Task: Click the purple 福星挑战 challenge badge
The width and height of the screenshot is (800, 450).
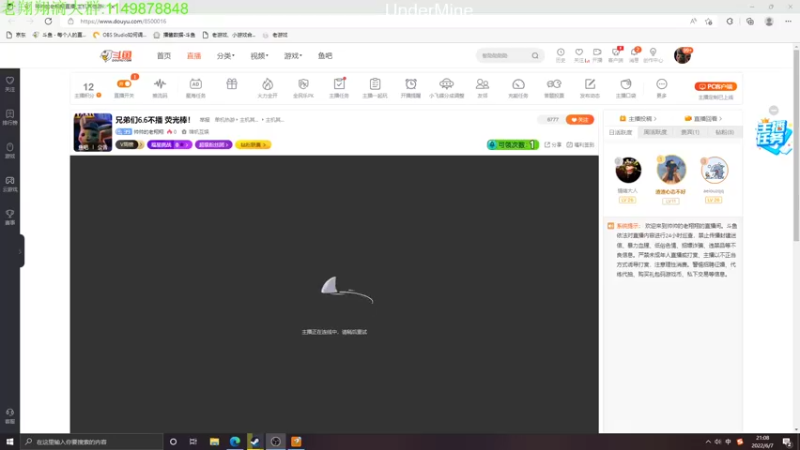Action: 169,145
